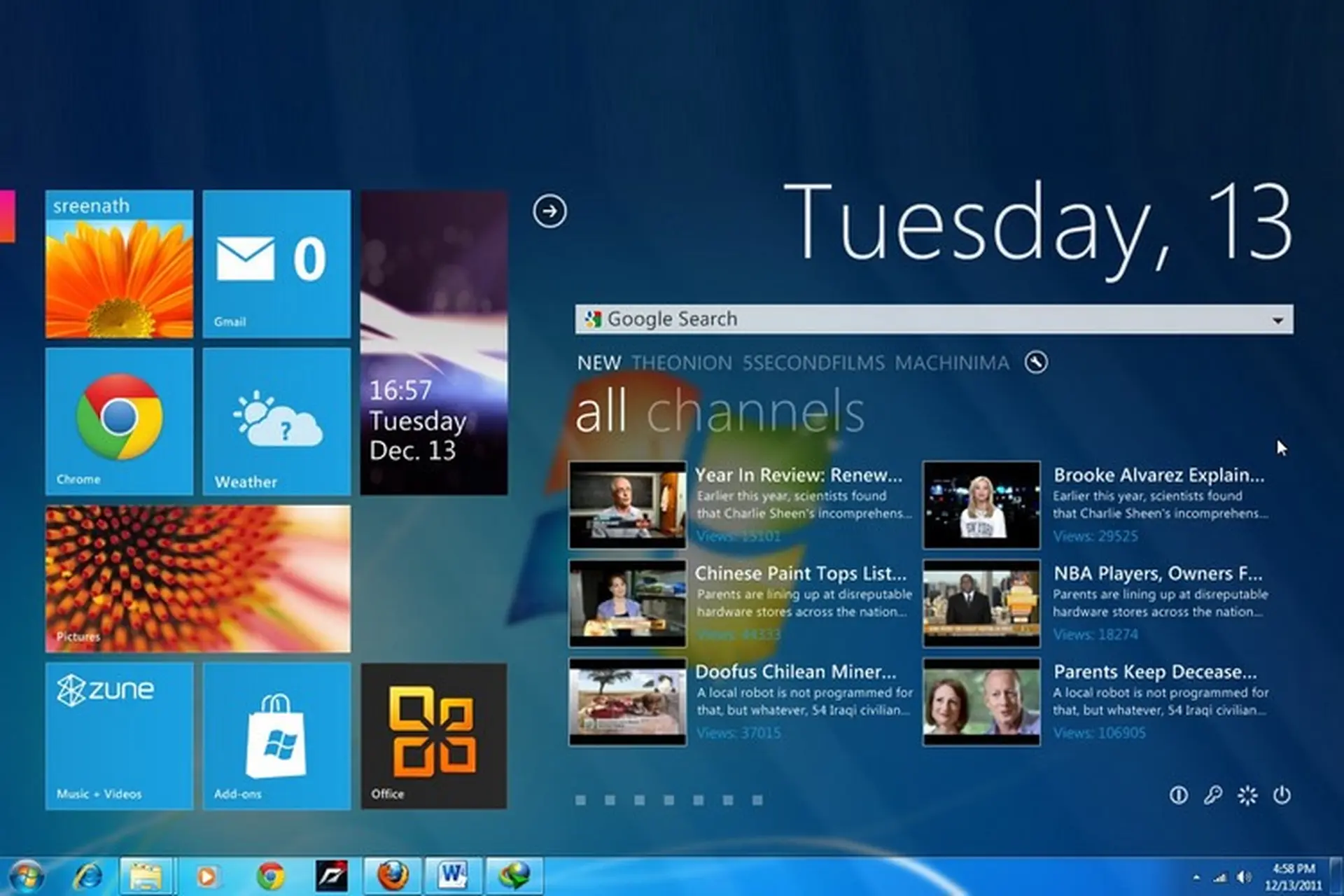Play NBA Players, Owners video thumbnail
Viewport: 1344px width, 896px height.
[x=981, y=603]
